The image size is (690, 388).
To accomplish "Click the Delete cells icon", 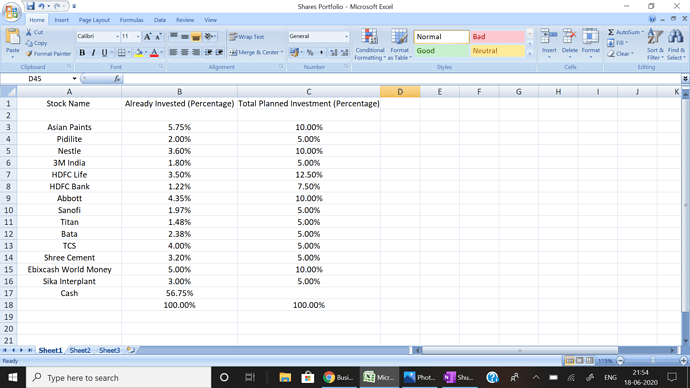I will [x=569, y=37].
